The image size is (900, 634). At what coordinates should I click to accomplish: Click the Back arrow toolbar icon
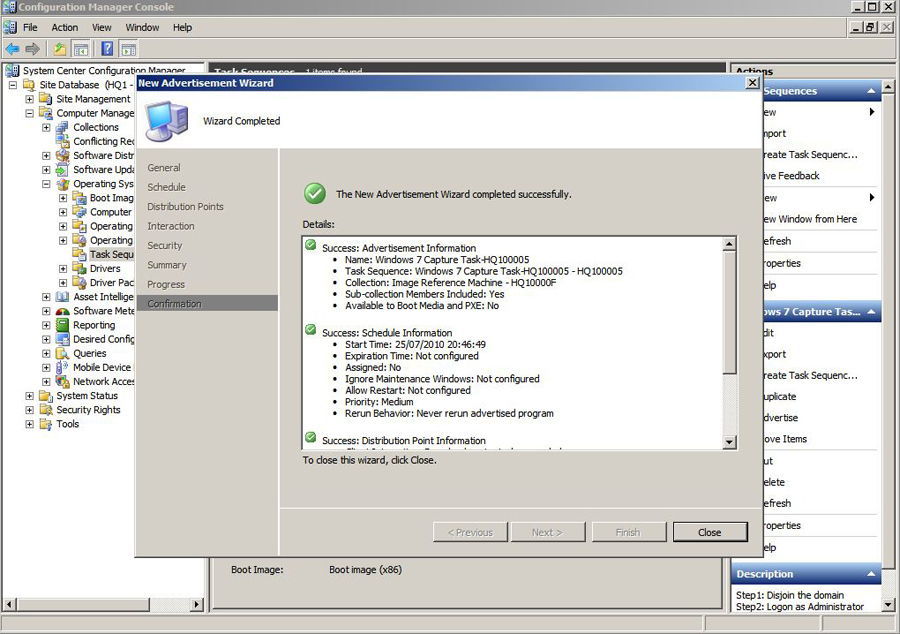13,49
